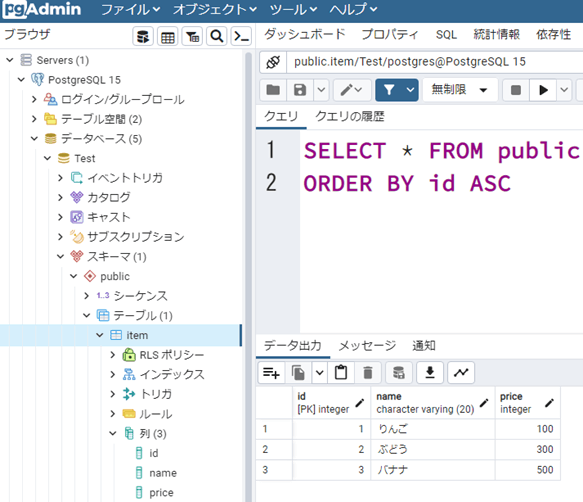Click the Stop query square button
Screen dimensions: 583x502
[516, 90]
